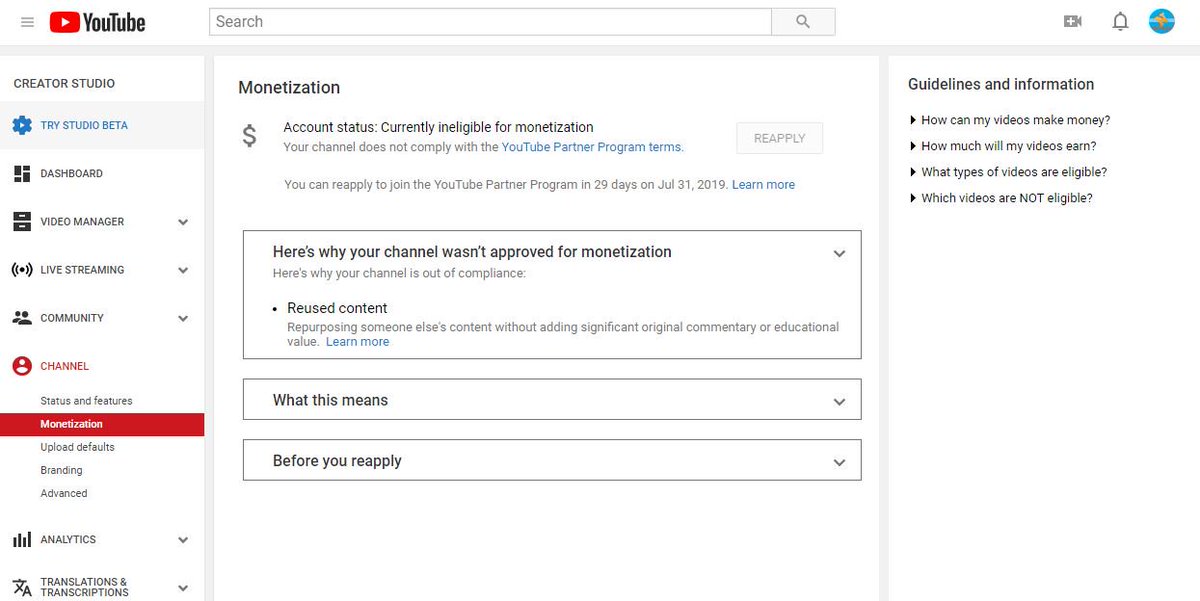Open the create video camera icon
This screenshot has height=601, width=1200.
point(1073,21)
